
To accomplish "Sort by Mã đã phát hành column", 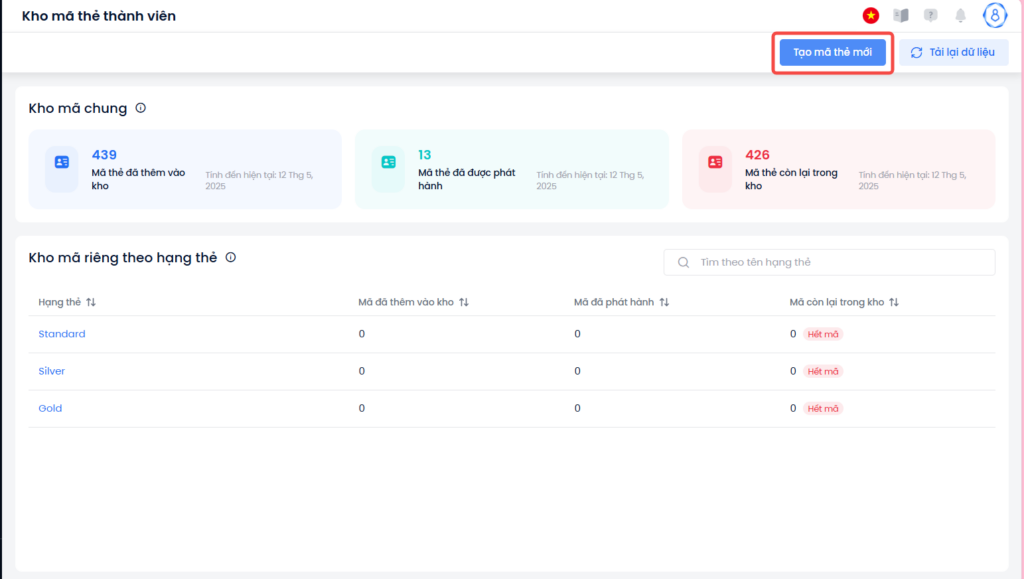I will pos(664,302).
